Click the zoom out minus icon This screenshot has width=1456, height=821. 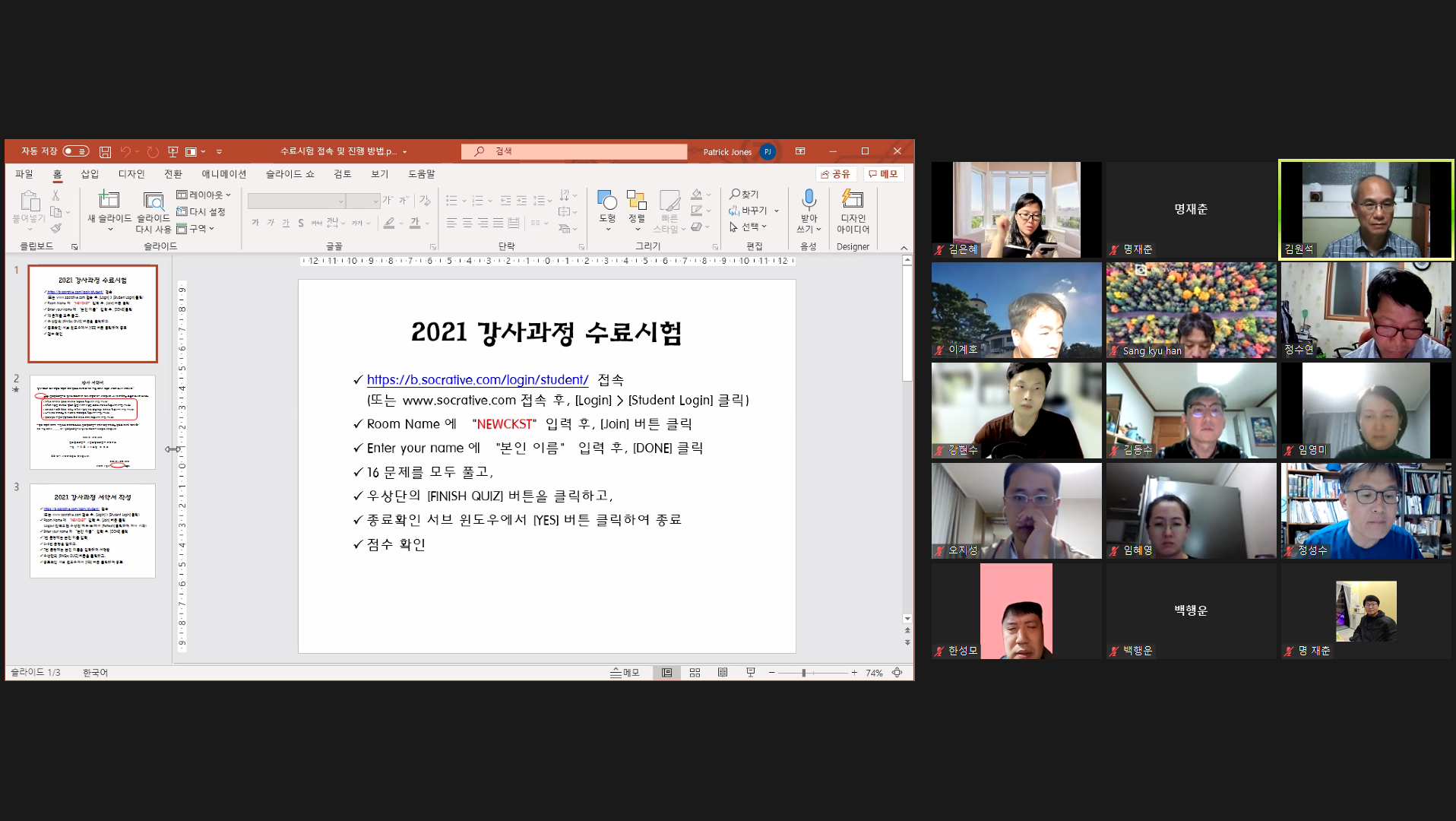(771, 673)
